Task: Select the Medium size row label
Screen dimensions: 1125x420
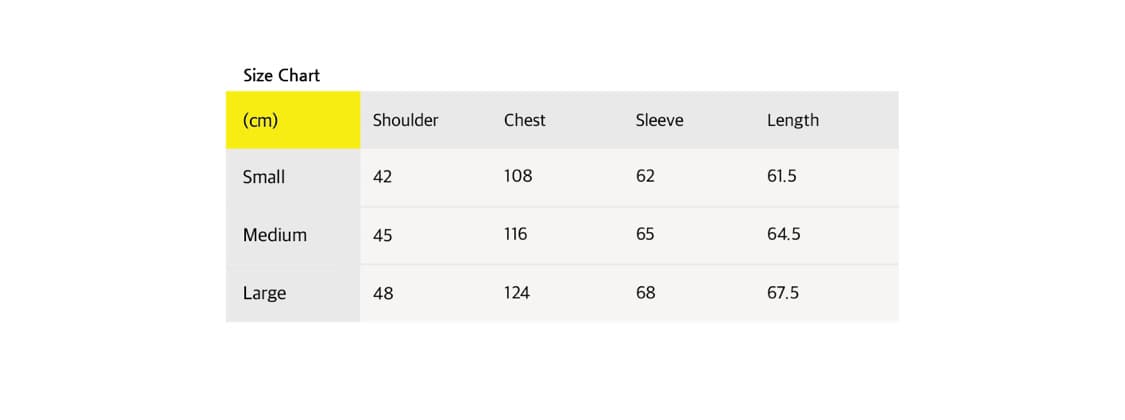Action: (274, 235)
